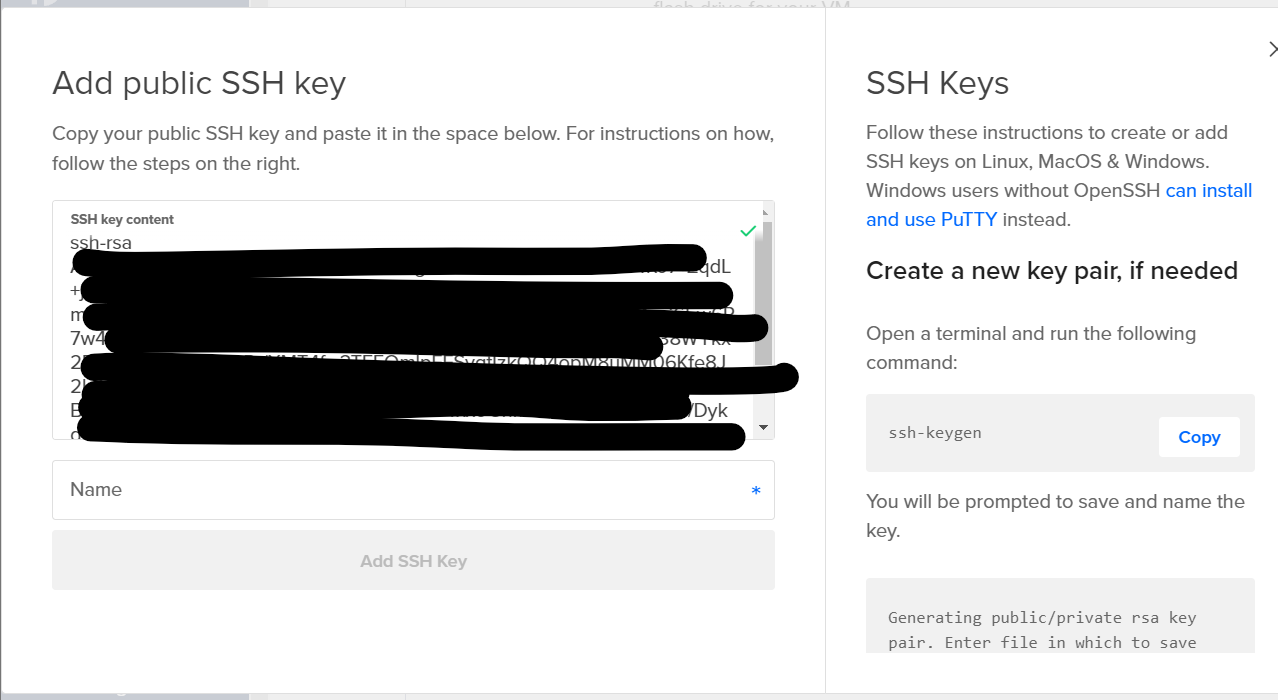Copy the ssh-keygen command

(1199, 437)
